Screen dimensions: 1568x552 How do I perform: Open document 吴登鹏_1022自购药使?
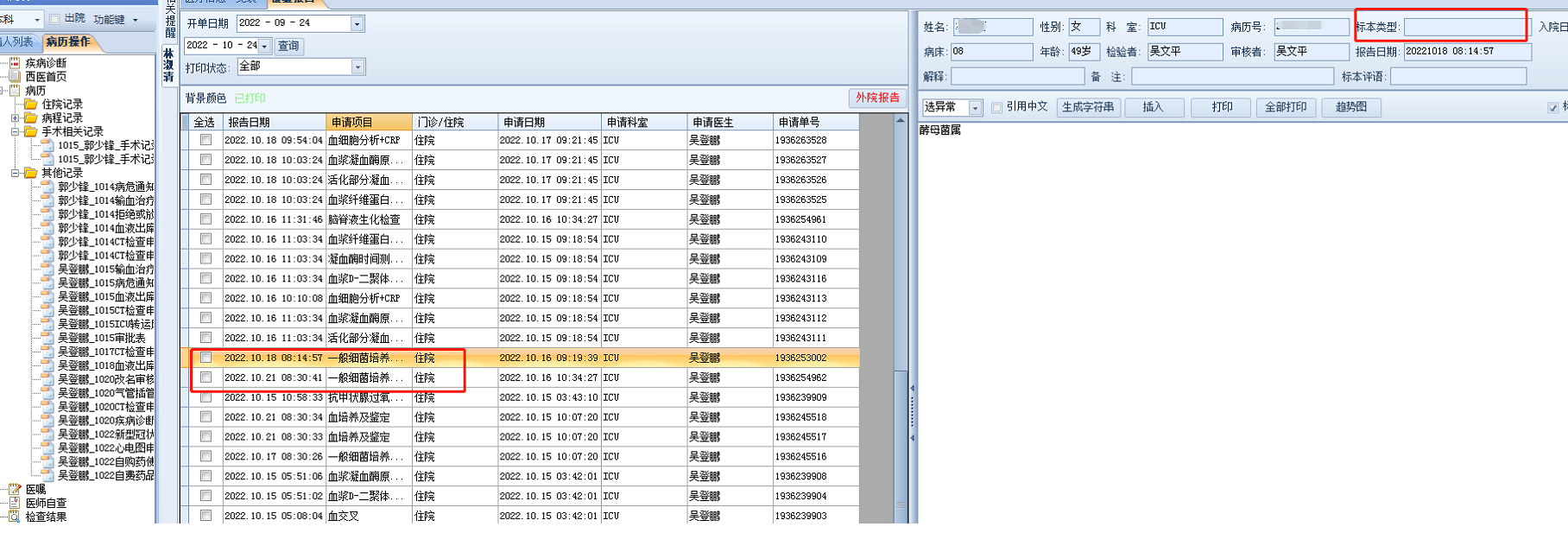pyautogui.click(x=106, y=462)
